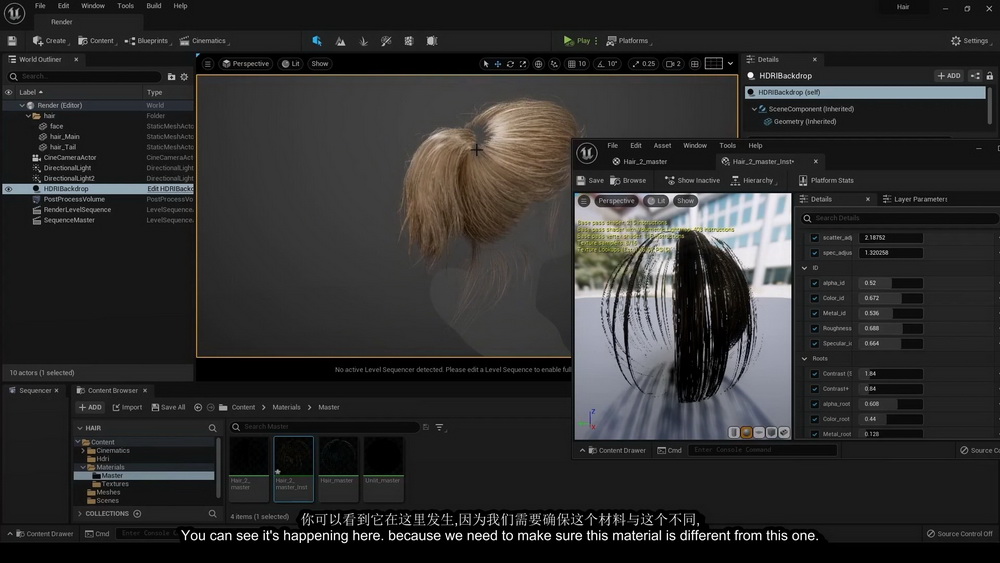Viewport: 1000px width, 563px height.
Task: Uncheck the alpha_root parameter checkbox
Action: pos(814,404)
